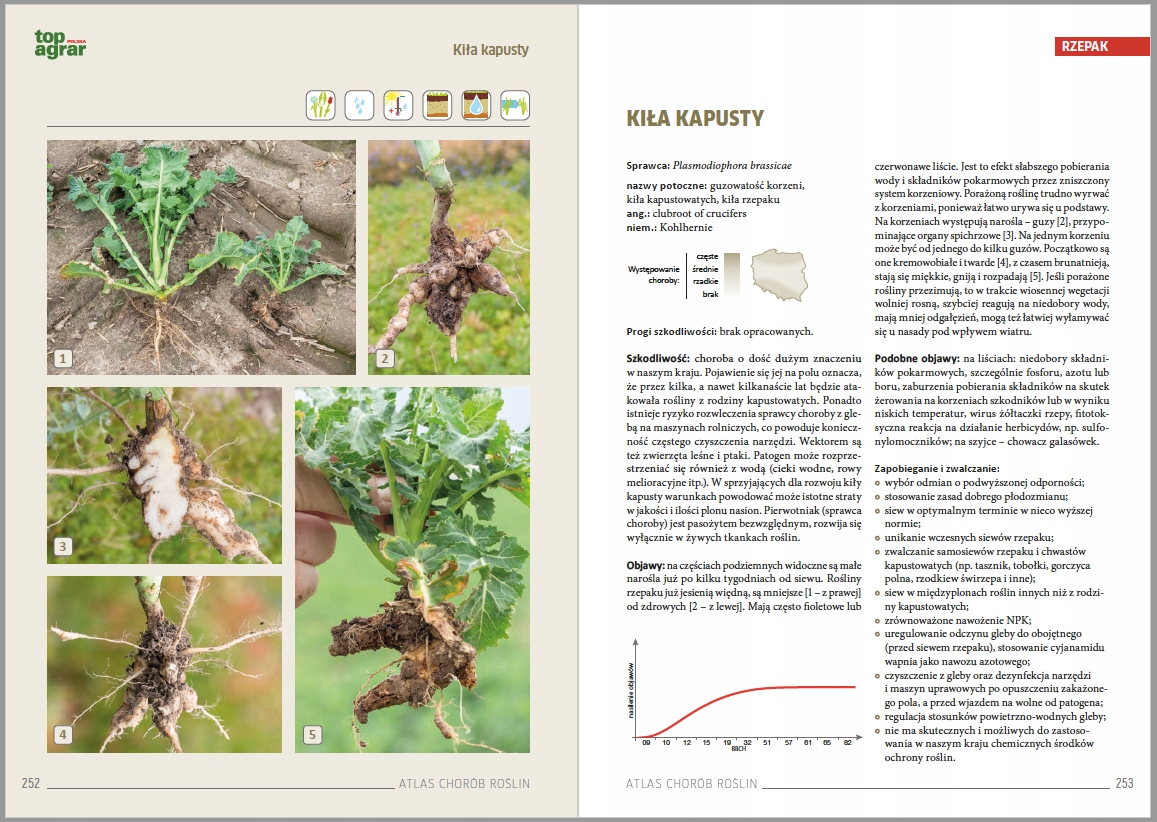This screenshot has width=1157, height=822.
Task: Click the 'Występowanie choroby:' label
Action: 654,274
